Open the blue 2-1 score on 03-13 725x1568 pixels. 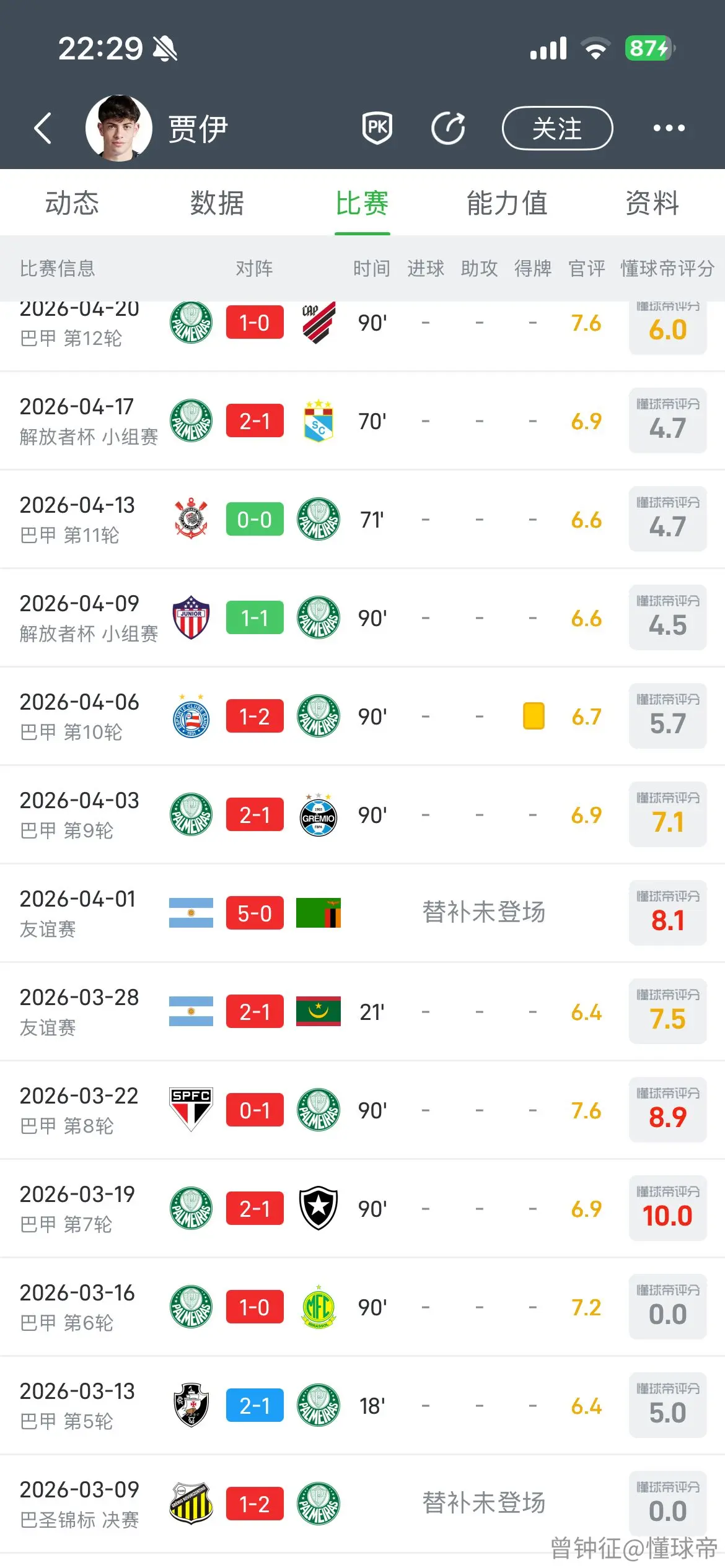click(x=255, y=1406)
